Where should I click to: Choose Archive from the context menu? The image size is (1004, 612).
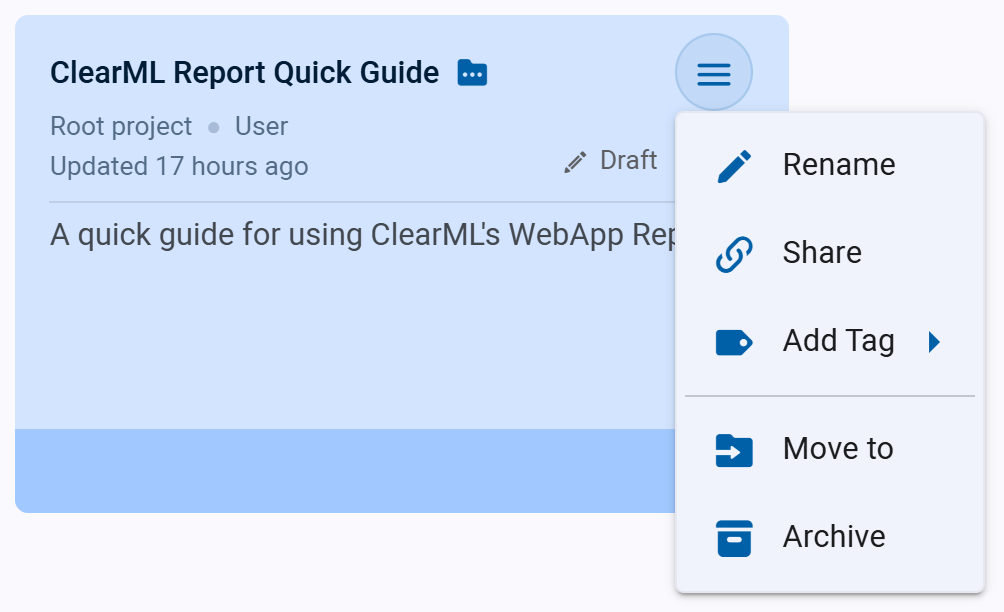[832, 537]
